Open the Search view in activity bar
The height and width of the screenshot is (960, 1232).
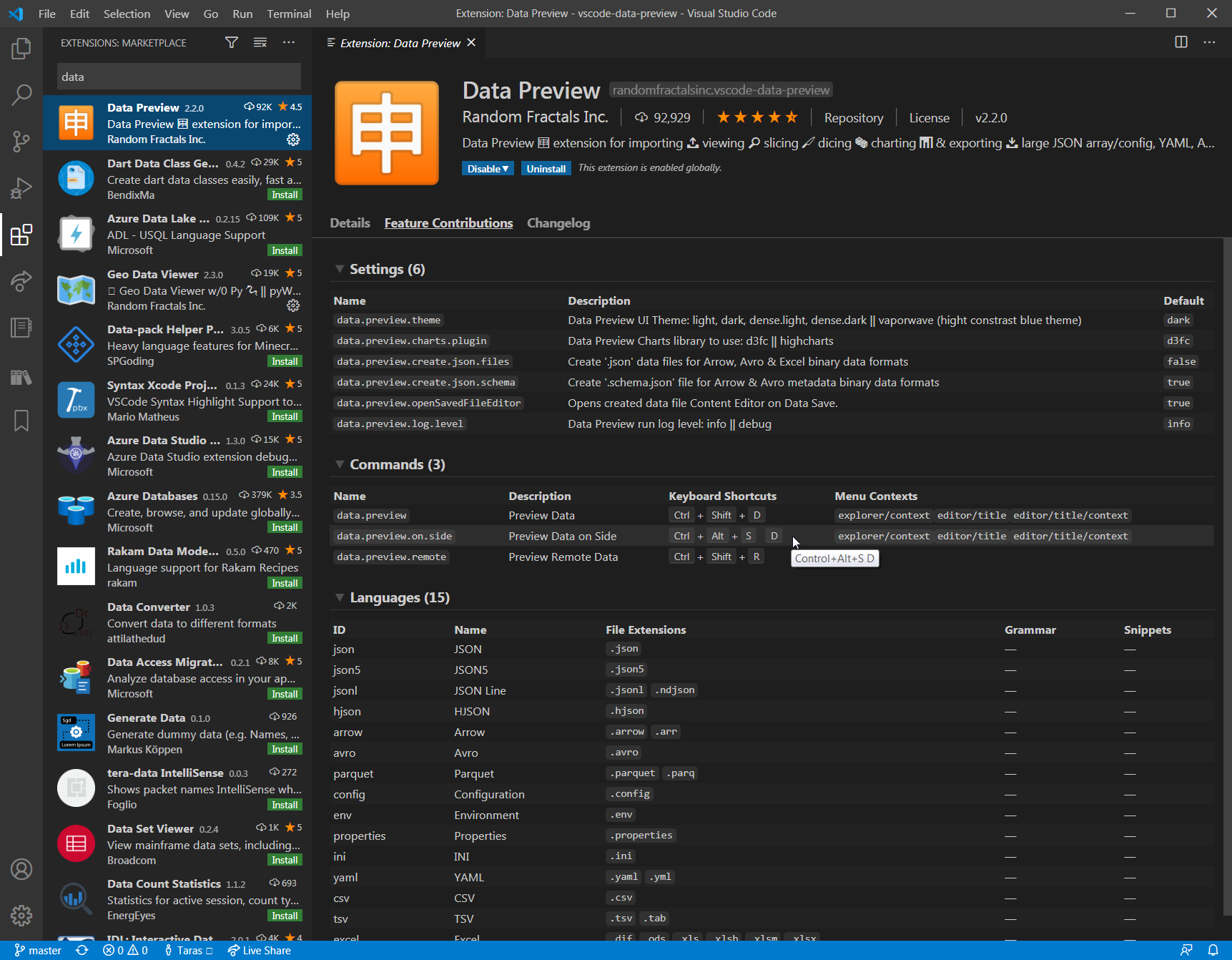21,94
